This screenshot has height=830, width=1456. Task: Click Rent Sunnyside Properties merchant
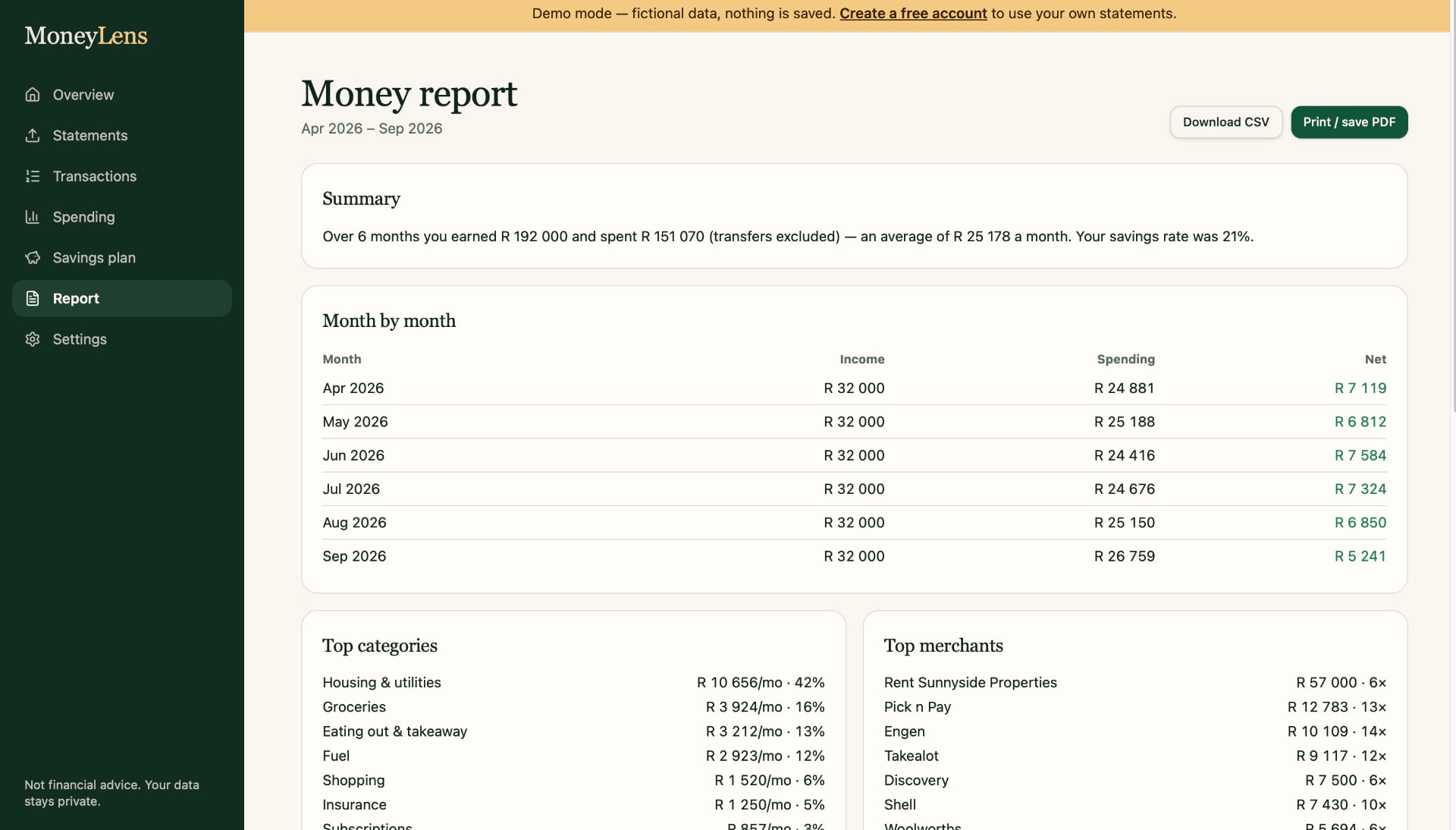[970, 683]
